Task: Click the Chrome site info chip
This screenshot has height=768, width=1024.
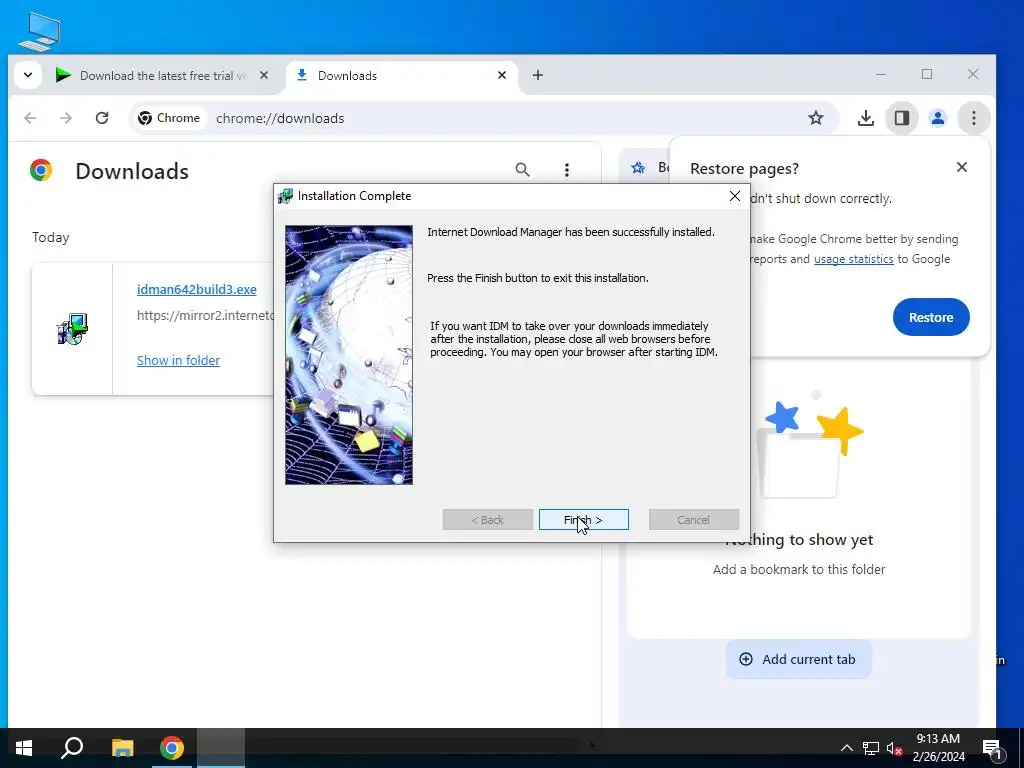Action: [169, 118]
